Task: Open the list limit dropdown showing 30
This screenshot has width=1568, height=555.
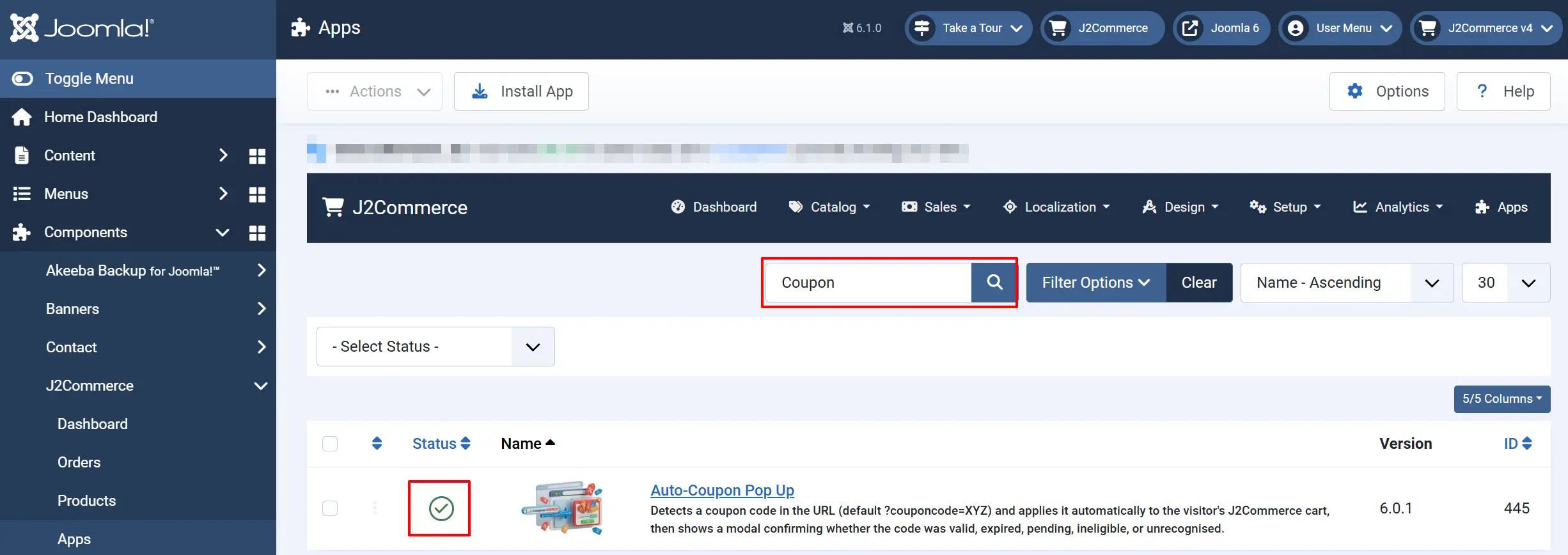Action: point(1506,283)
